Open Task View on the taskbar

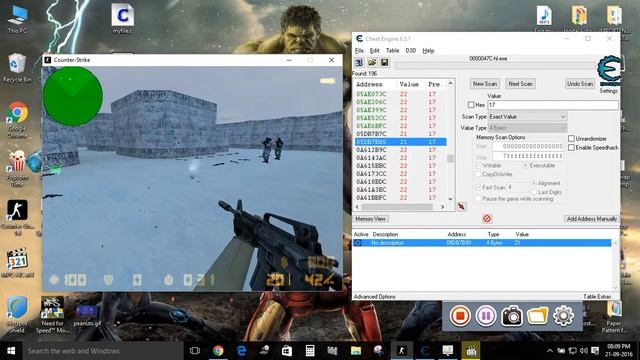[195, 351]
